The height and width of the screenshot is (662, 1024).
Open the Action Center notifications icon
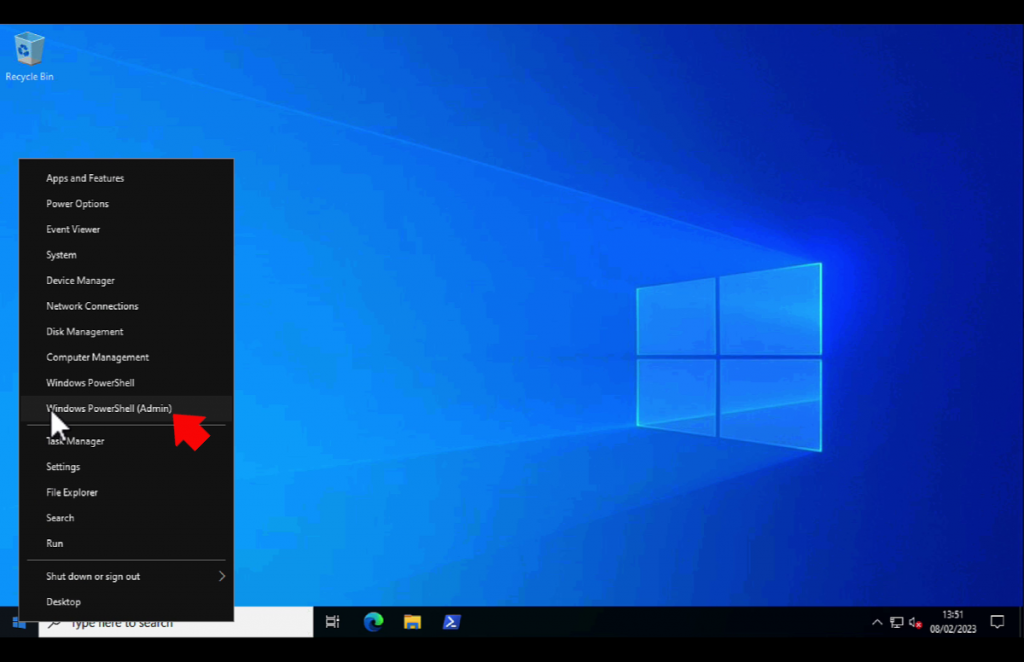(x=997, y=621)
